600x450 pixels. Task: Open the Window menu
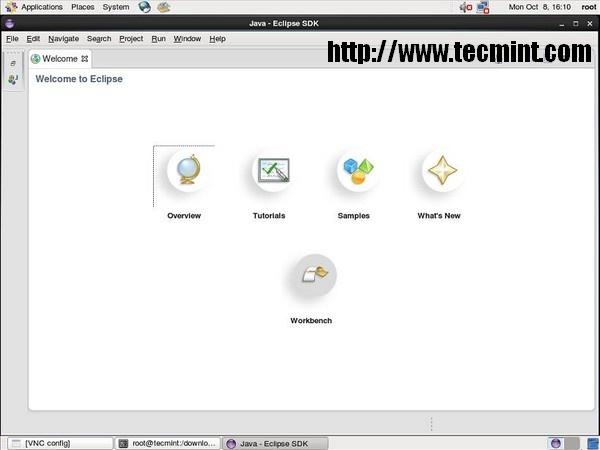187,39
